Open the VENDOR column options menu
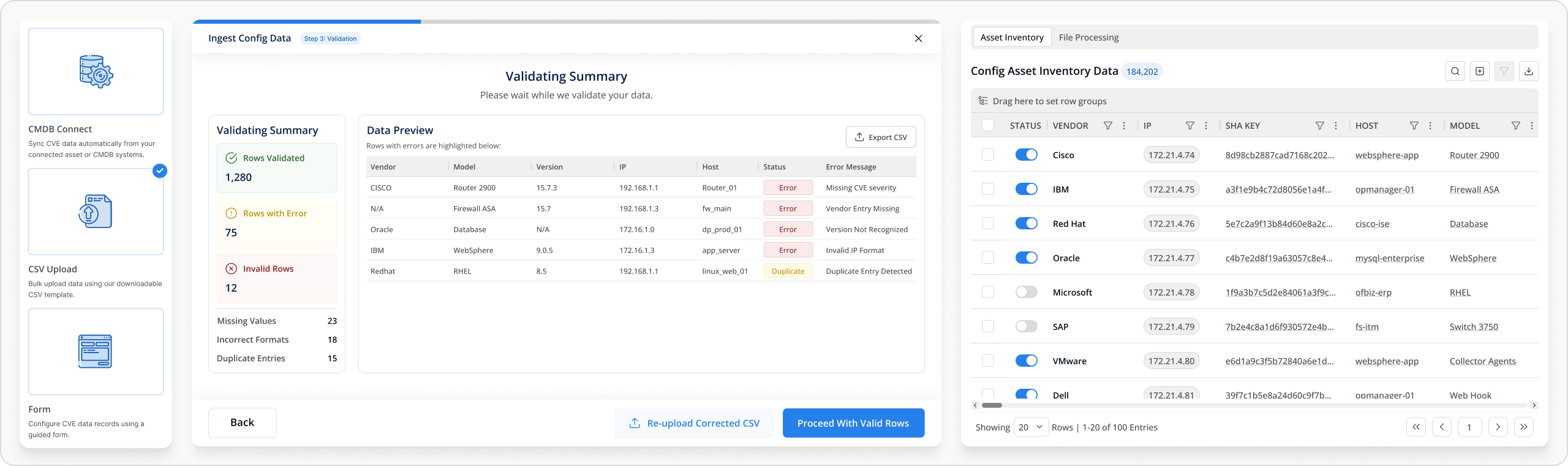Image resolution: width=1568 pixels, height=466 pixels. pyautogui.click(x=1124, y=126)
